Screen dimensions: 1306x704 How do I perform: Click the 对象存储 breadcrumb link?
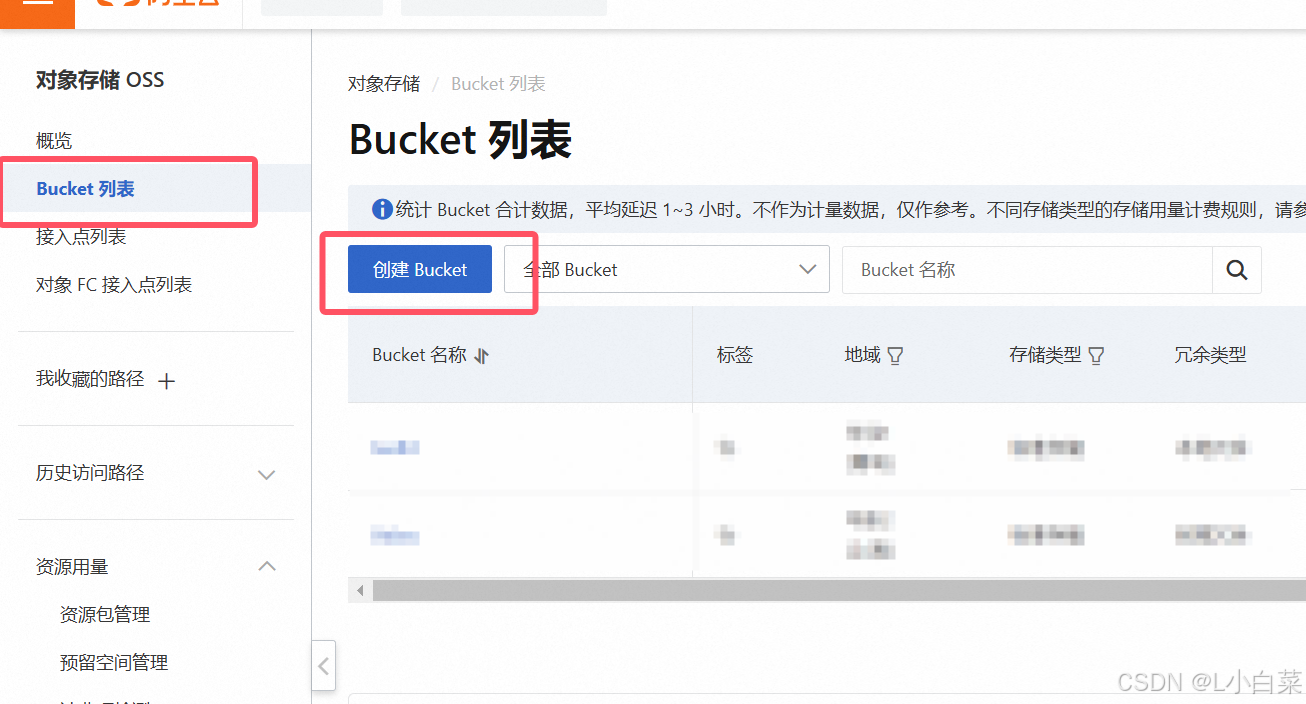[384, 84]
